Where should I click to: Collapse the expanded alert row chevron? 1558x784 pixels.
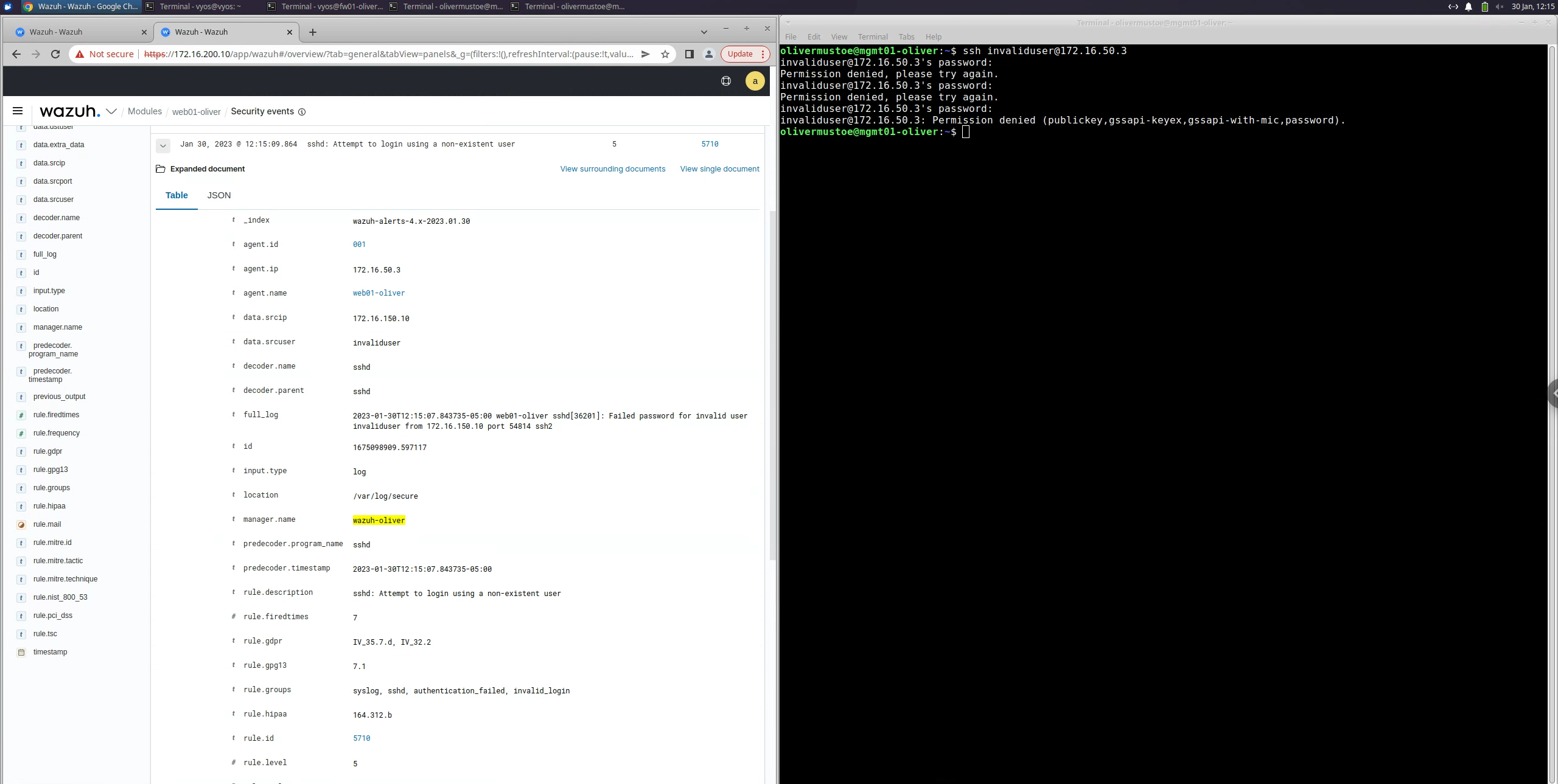coord(163,145)
